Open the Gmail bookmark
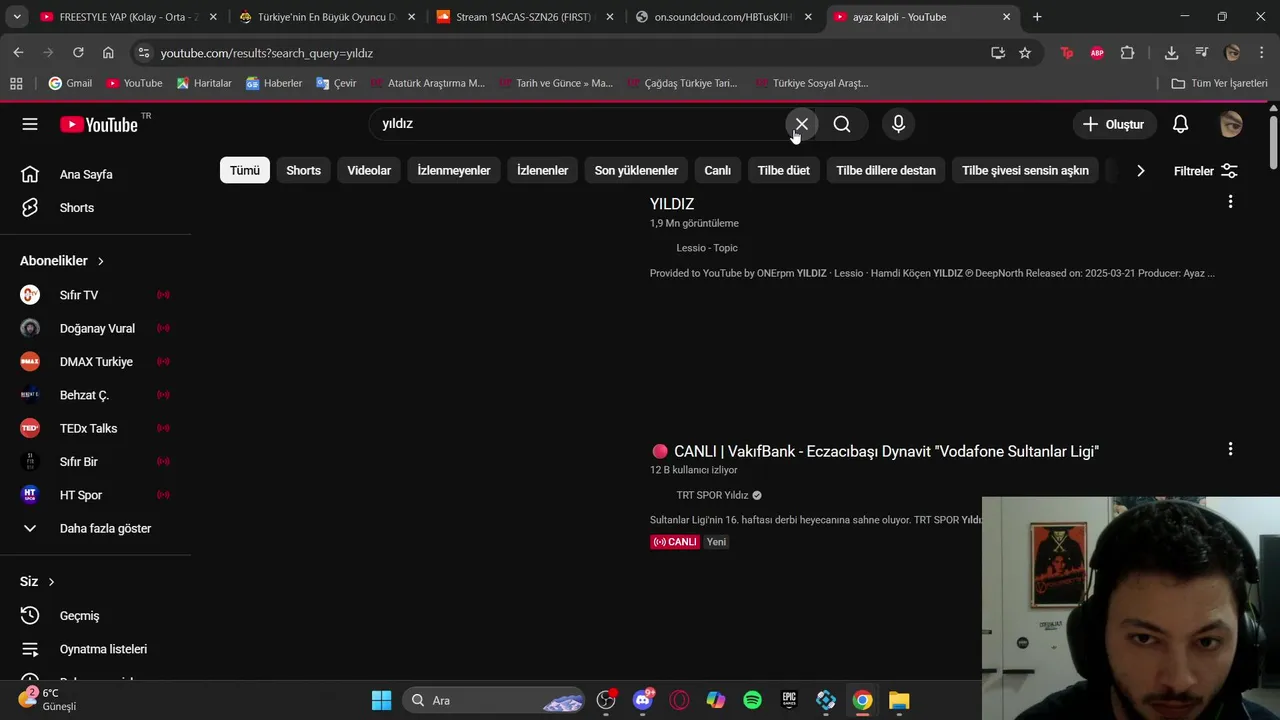 70,83
